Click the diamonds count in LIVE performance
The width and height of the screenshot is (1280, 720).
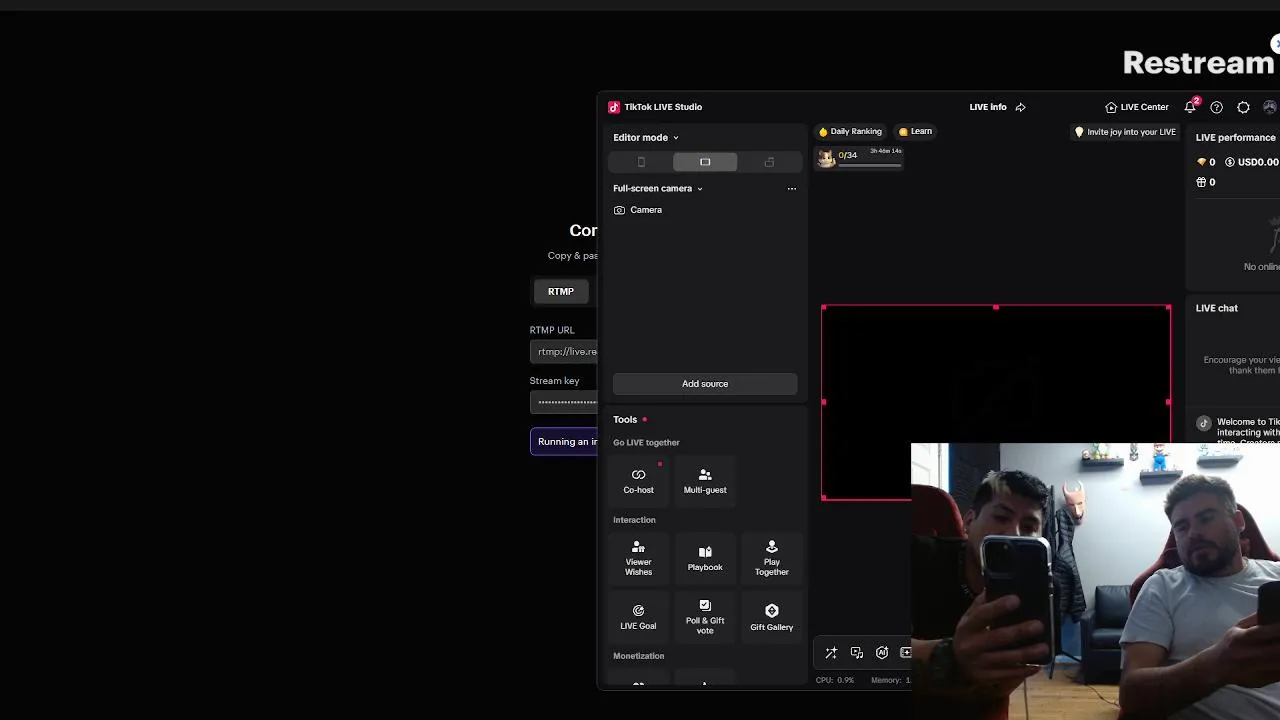click(1206, 162)
